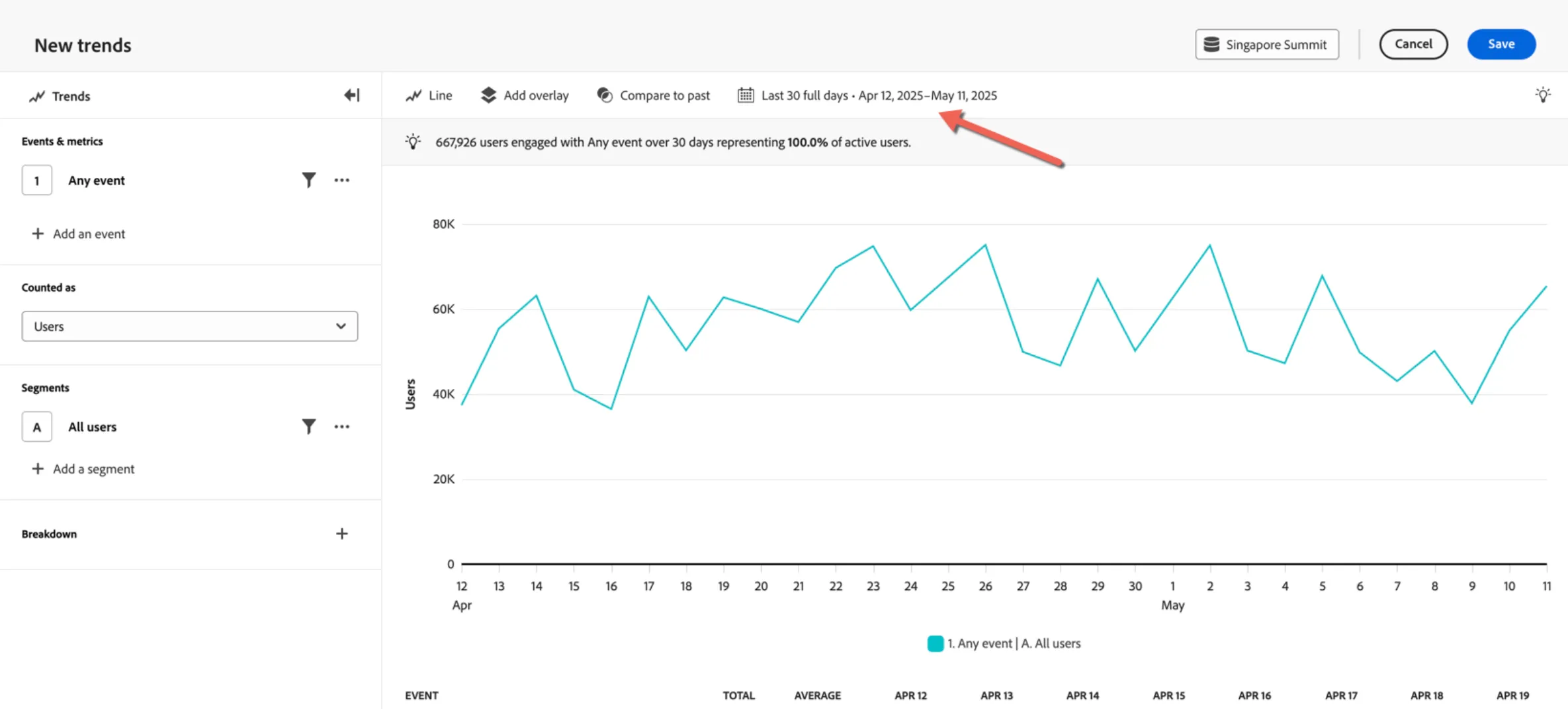The image size is (1568, 709).
Task: Click teal legend swatch for Any event
Action: pyautogui.click(x=936, y=644)
